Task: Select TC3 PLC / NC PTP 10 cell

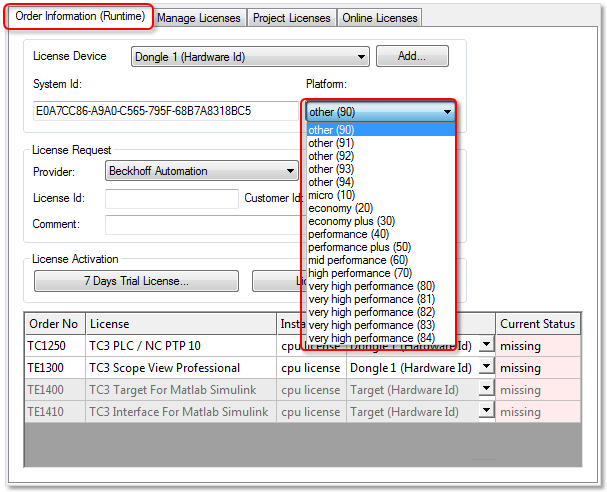Action: point(181,346)
